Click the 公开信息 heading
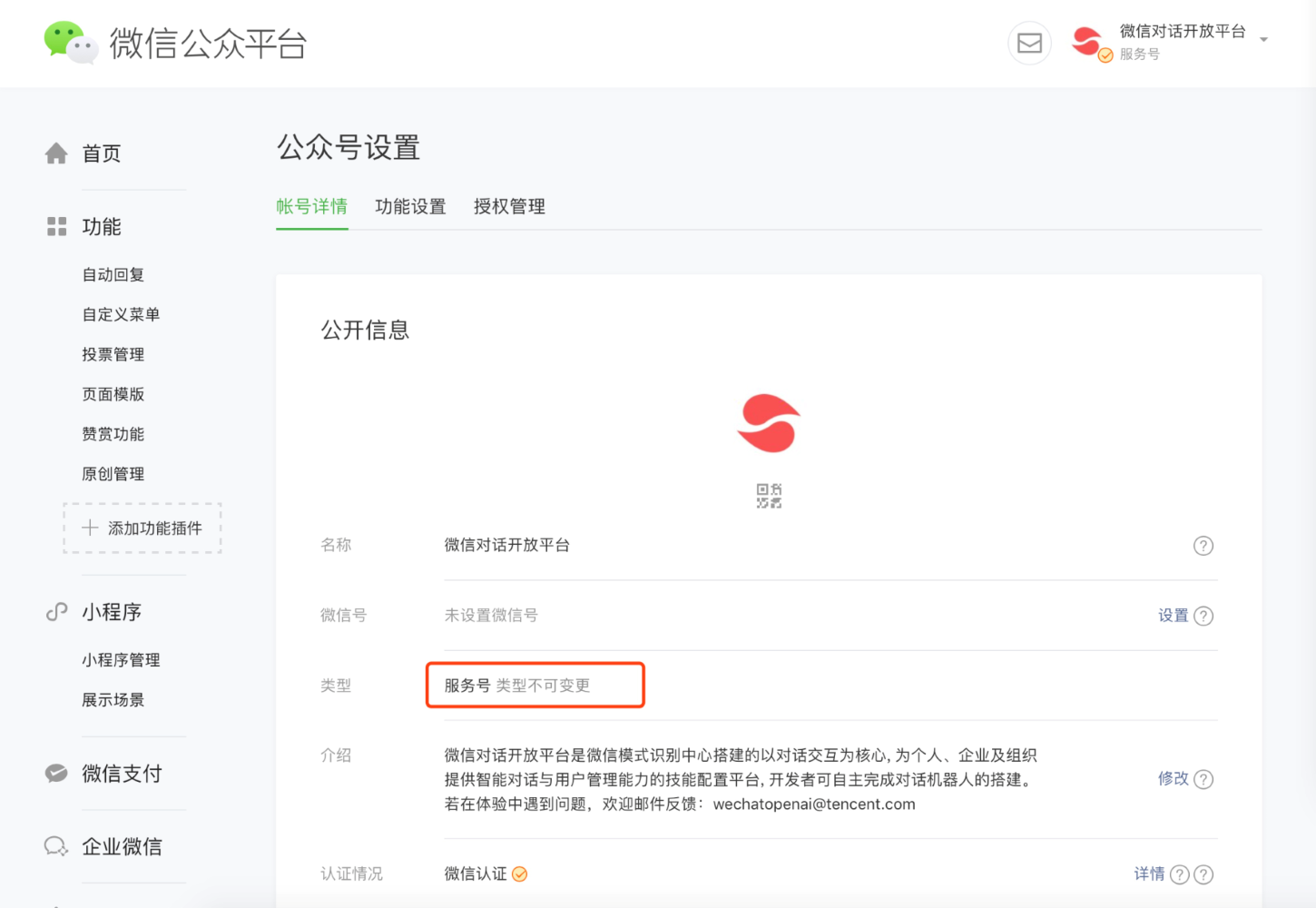This screenshot has width=1316, height=908. click(365, 330)
